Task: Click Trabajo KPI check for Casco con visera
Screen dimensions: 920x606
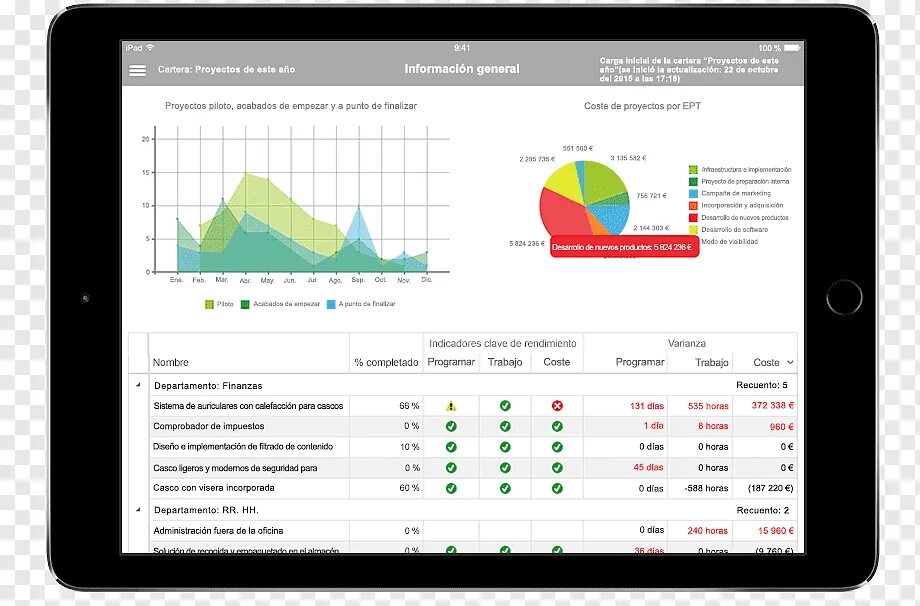Action: coord(505,488)
